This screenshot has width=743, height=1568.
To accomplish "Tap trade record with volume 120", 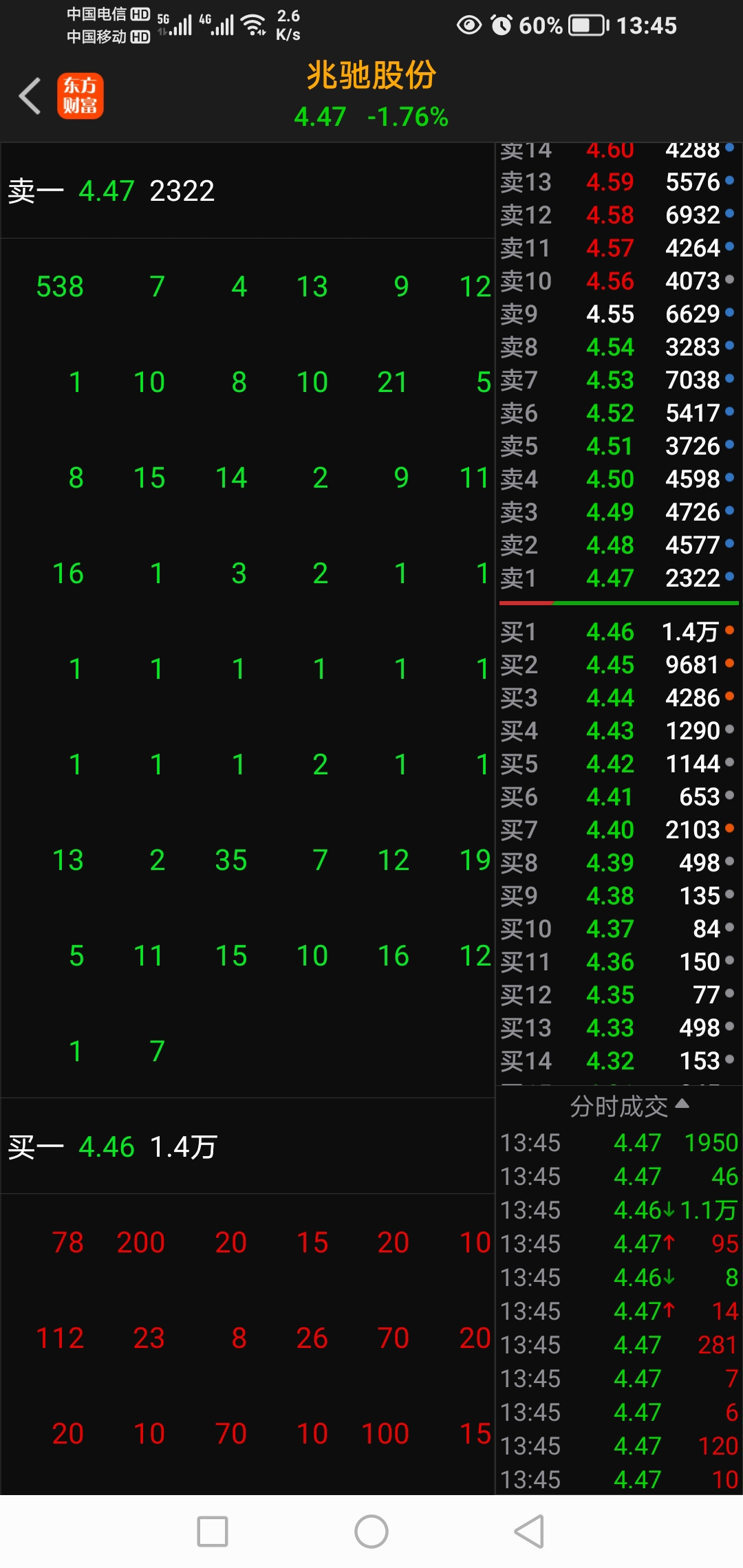I will point(619,1446).
